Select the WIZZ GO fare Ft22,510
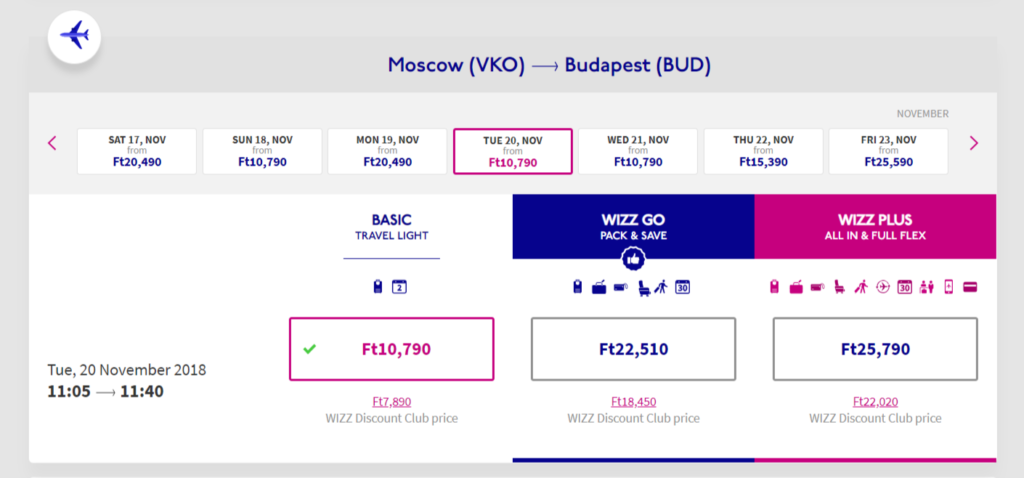The height and width of the screenshot is (478, 1024). tap(633, 349)
